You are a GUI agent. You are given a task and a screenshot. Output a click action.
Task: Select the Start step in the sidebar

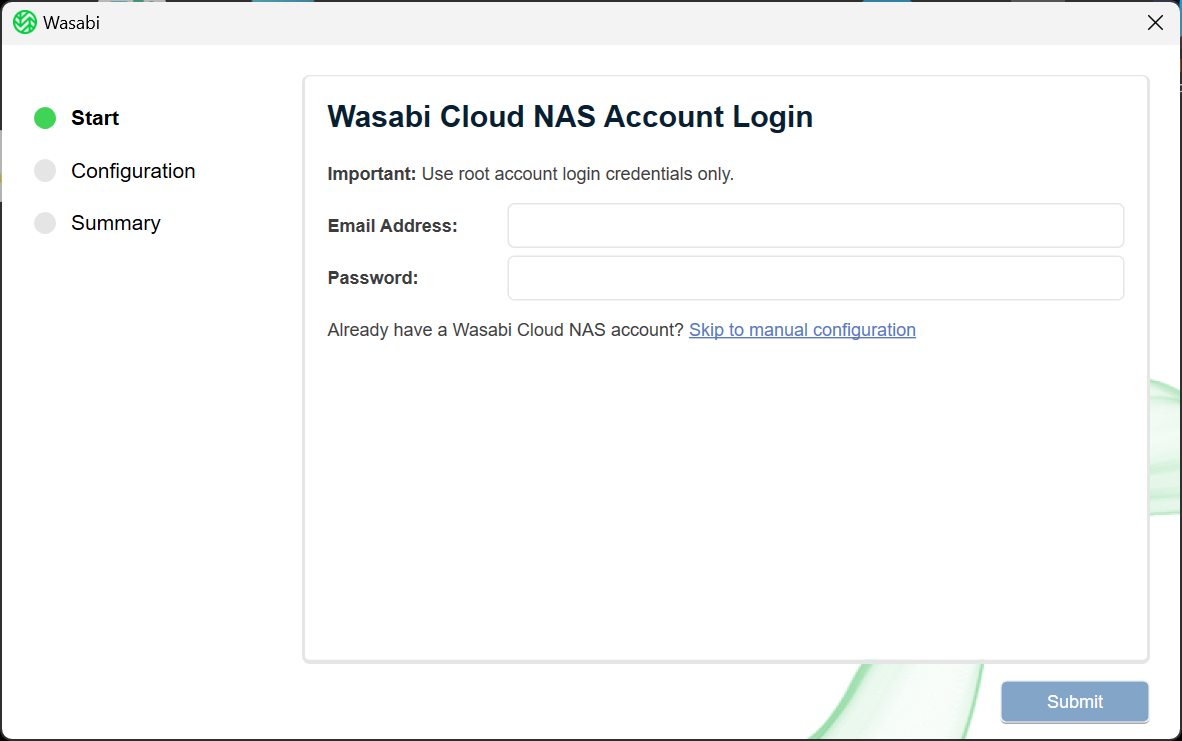coord(95,117)
